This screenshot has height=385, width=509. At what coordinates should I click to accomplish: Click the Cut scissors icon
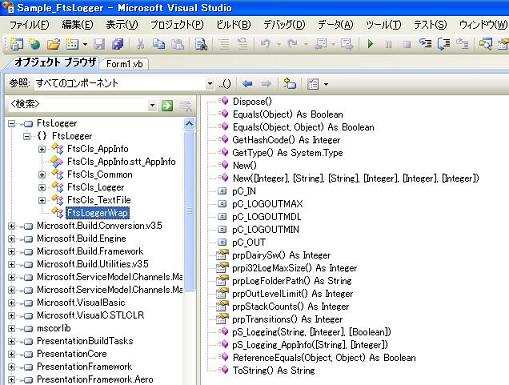[x=140, y=44]
